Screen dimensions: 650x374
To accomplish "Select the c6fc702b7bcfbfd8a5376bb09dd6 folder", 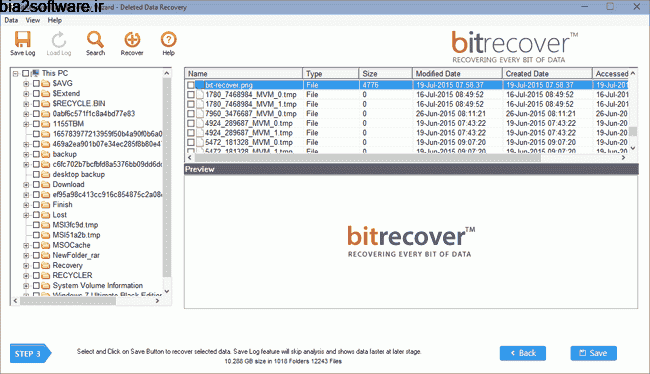I will [107, 164].
